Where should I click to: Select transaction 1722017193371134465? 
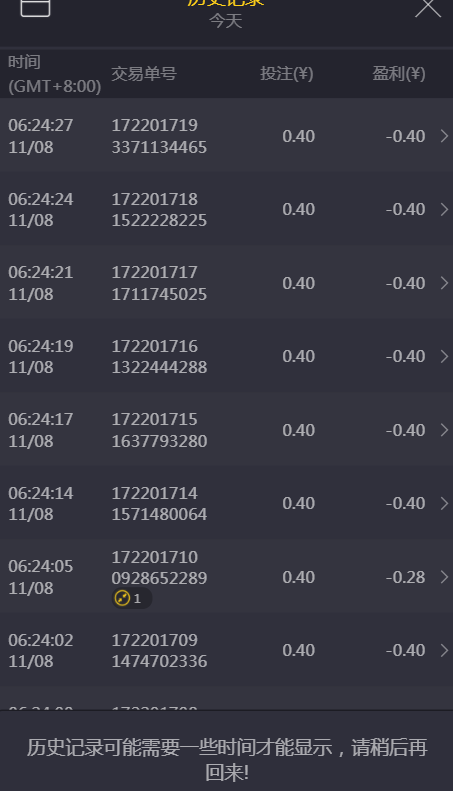point(159,136)
